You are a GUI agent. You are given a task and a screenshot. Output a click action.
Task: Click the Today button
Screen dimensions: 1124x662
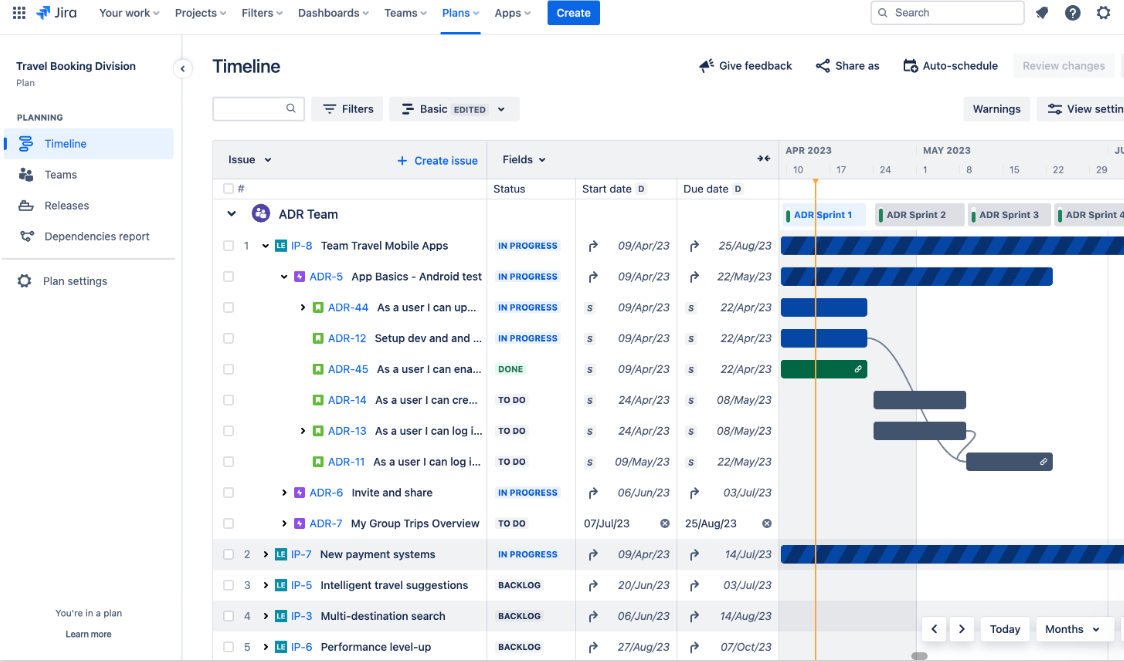(1005, 629)
